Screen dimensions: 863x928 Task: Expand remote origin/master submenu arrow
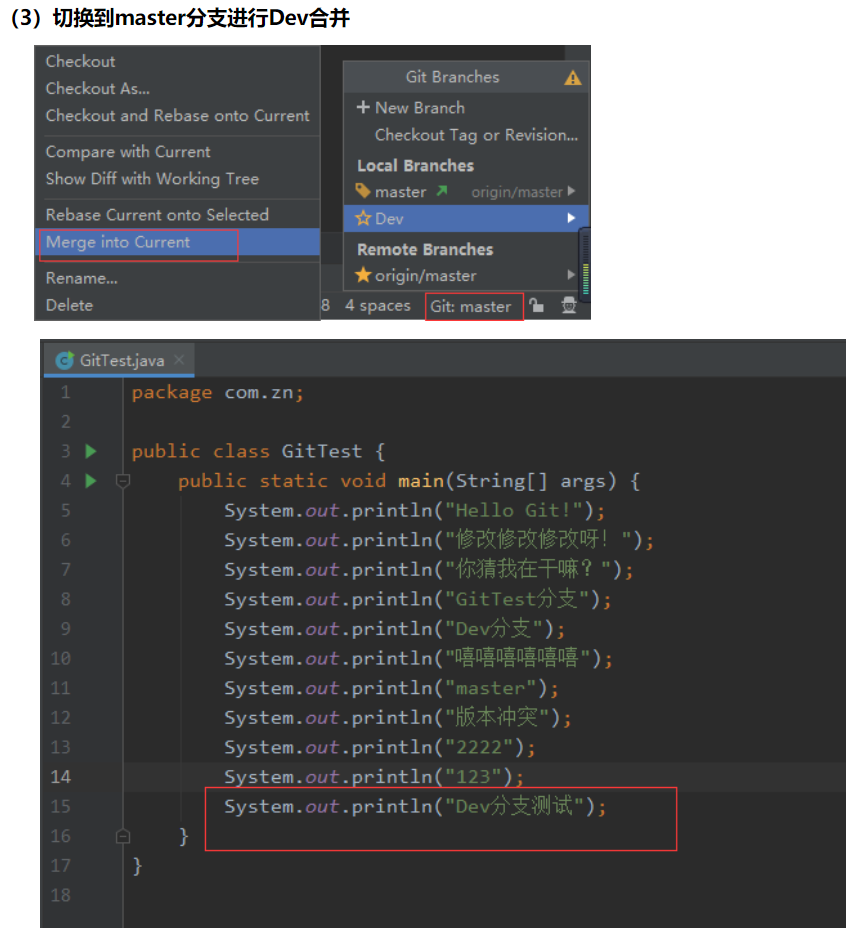571,275
